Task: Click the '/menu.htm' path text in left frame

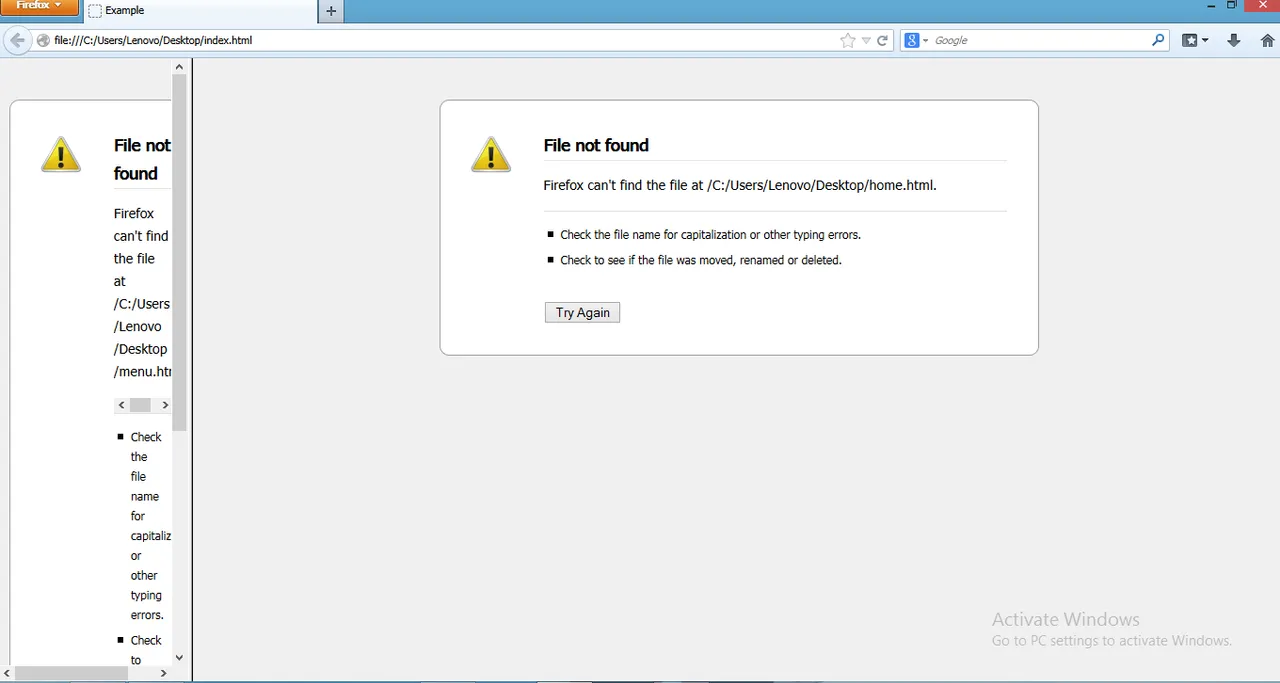Action: [x=143, y=371]
